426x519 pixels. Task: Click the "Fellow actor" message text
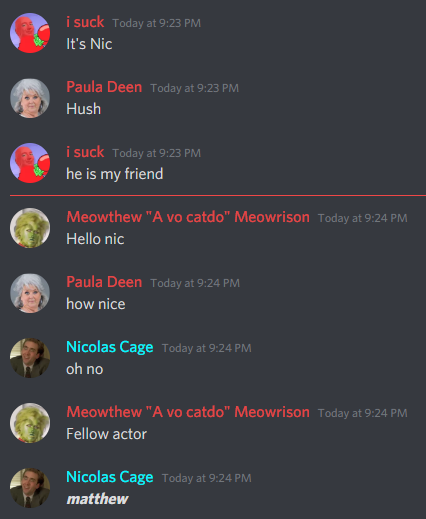pyautogui.click(x=107, y=434)
